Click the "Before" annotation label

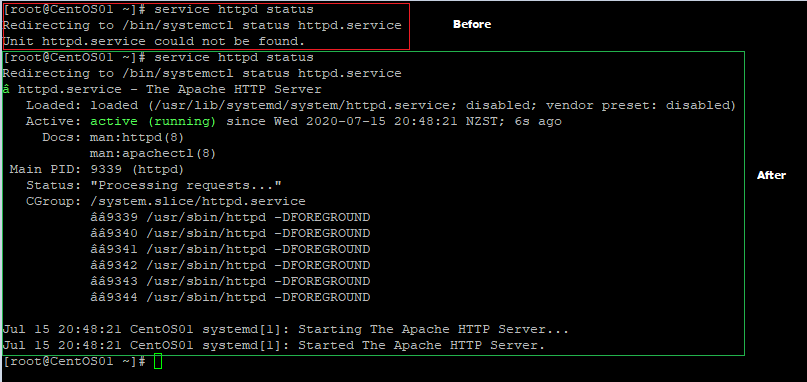(472, 24)
